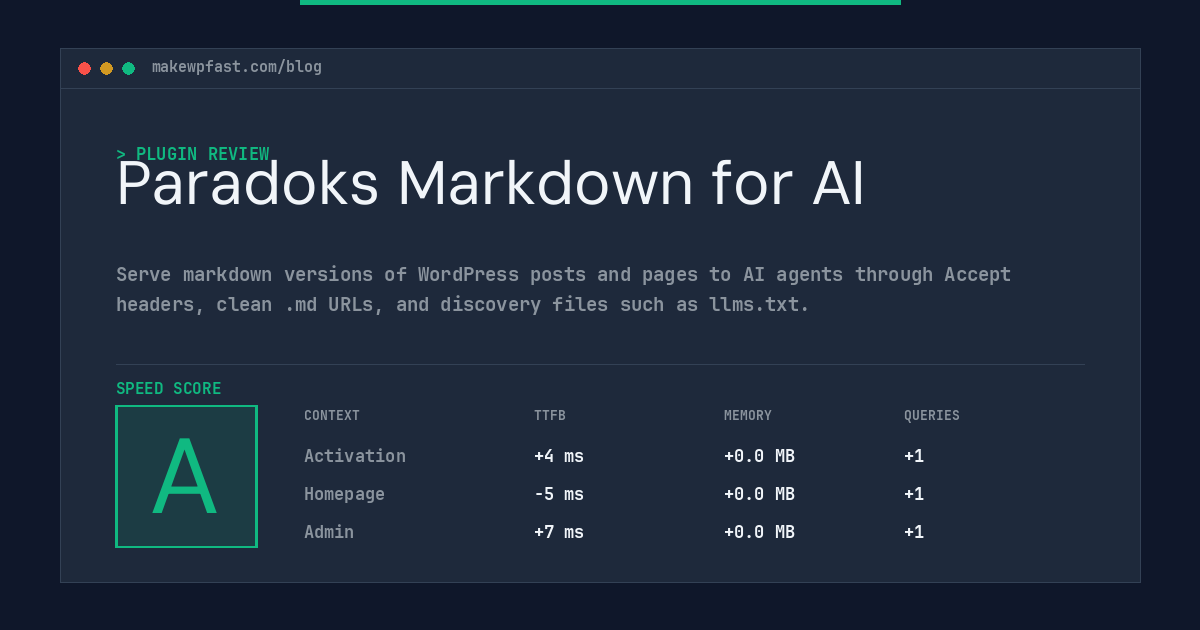This screenshot has width=1200, height=630.
Task: Click the Homepage row memory value
Action: pos(760,494)
